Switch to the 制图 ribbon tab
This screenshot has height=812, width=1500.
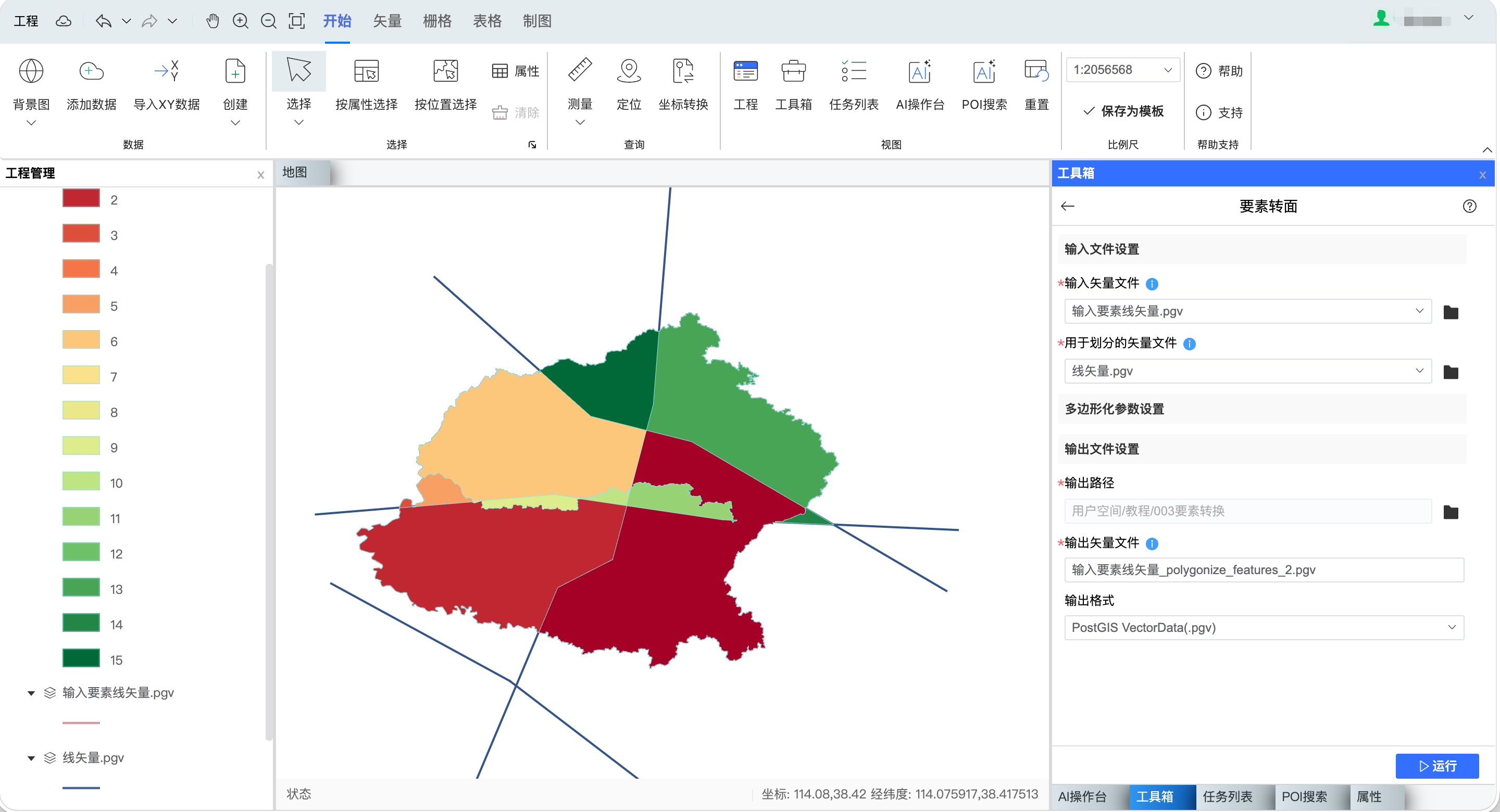coord(537,21)
